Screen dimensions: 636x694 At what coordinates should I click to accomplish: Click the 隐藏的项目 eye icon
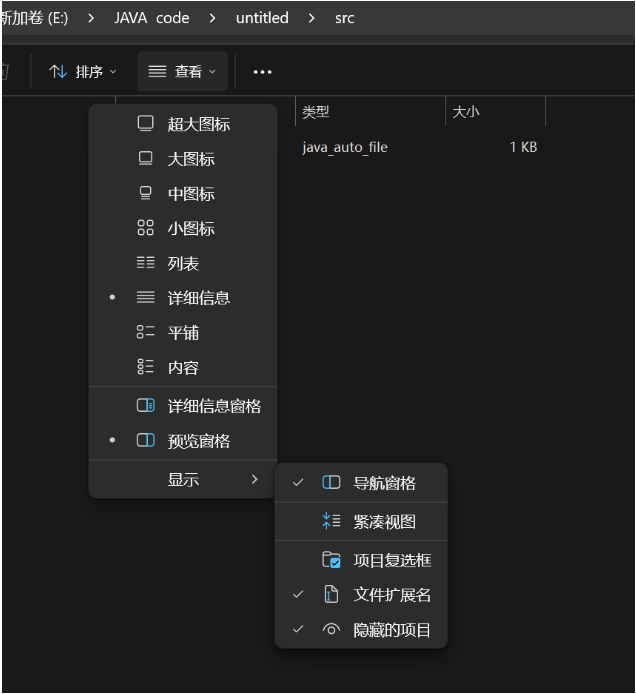coord(331,629)
